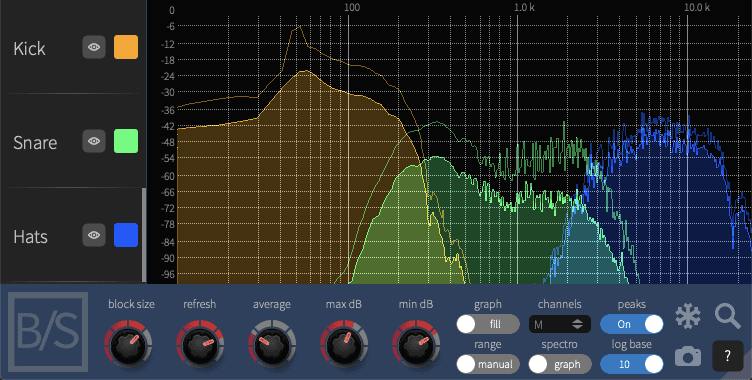This screenshot has width=752, height=380.
Task: Turn off the peaks On toggle
Action: coord(632,324)
